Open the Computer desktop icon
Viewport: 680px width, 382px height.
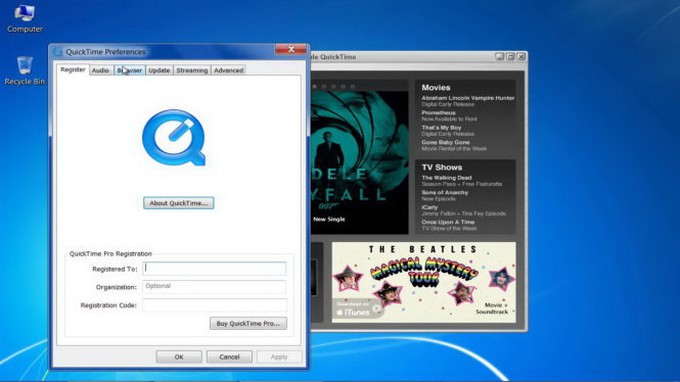pyautogui.click(x=24, y=18)
